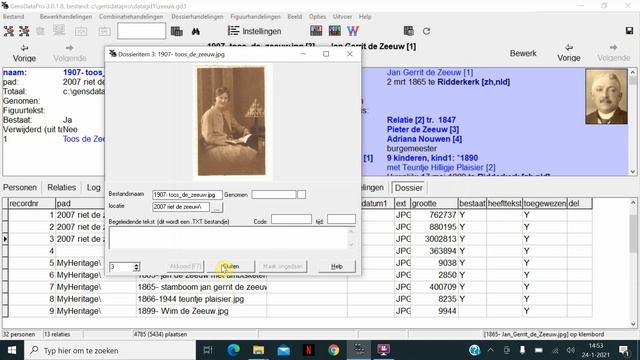Open File Explorer from taskbar
Screen dimensions: 640x360
(x=258, y=350)
